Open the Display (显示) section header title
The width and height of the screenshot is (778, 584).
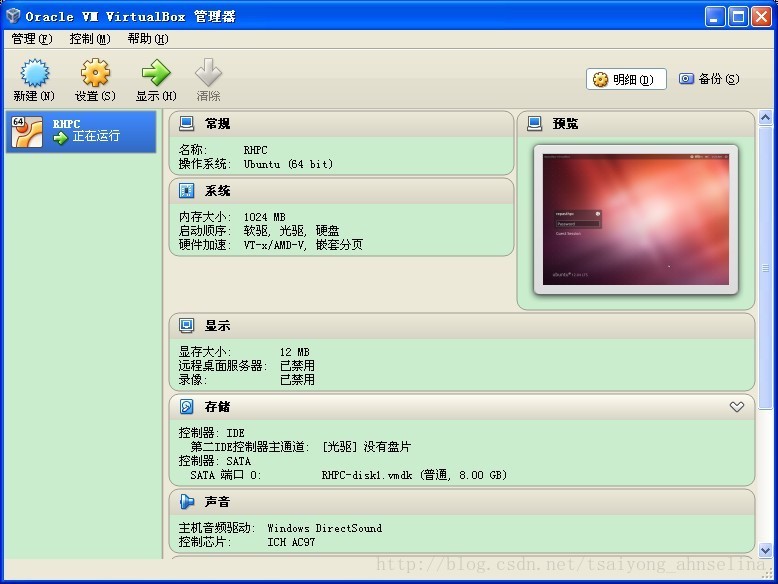[x=217, y=325]
